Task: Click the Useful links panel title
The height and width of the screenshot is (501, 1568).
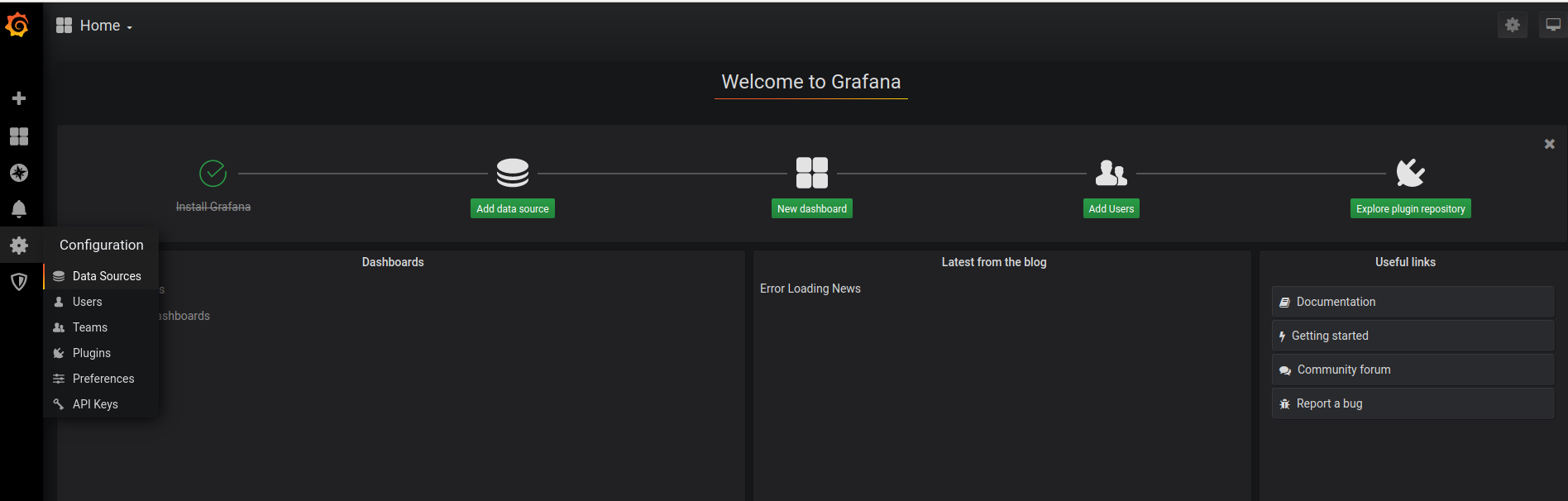Action: [1406, 262]
